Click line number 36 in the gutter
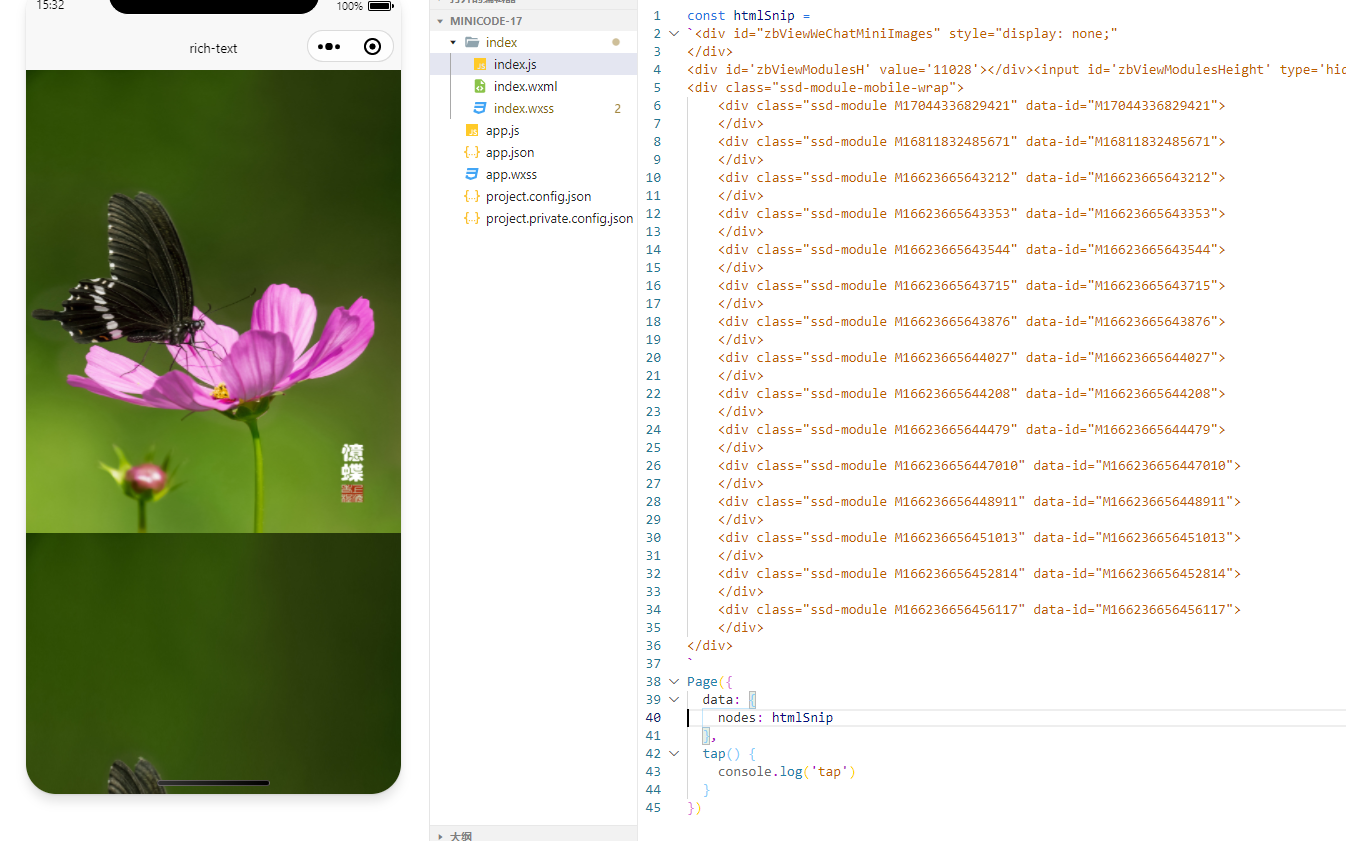The height and width of the screenshot is (841, 1346). pyautogui.click(x=653, y=646)
